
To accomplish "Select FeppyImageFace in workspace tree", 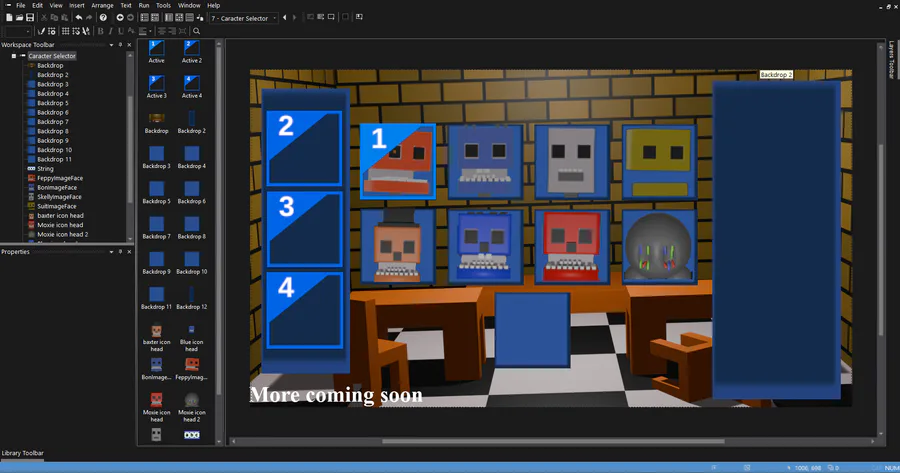I will [x=60, y=179].
